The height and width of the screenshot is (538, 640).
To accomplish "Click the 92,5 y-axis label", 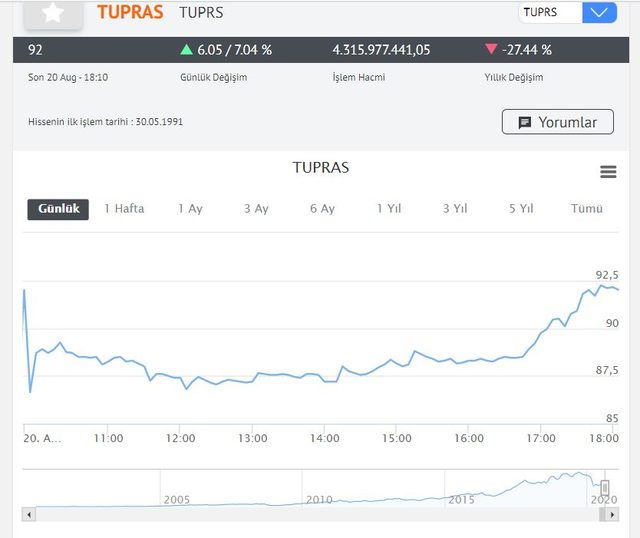I will tap(607, 275).
